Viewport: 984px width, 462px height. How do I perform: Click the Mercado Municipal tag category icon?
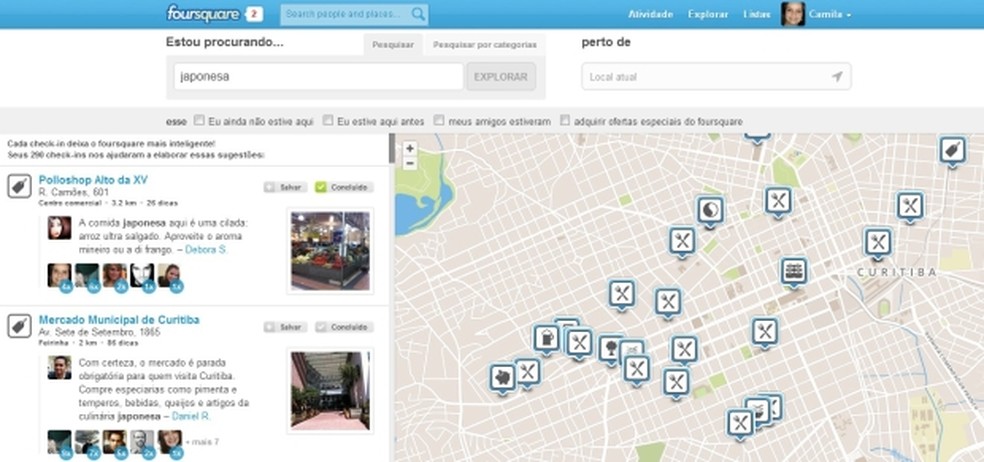coord(19,326)
